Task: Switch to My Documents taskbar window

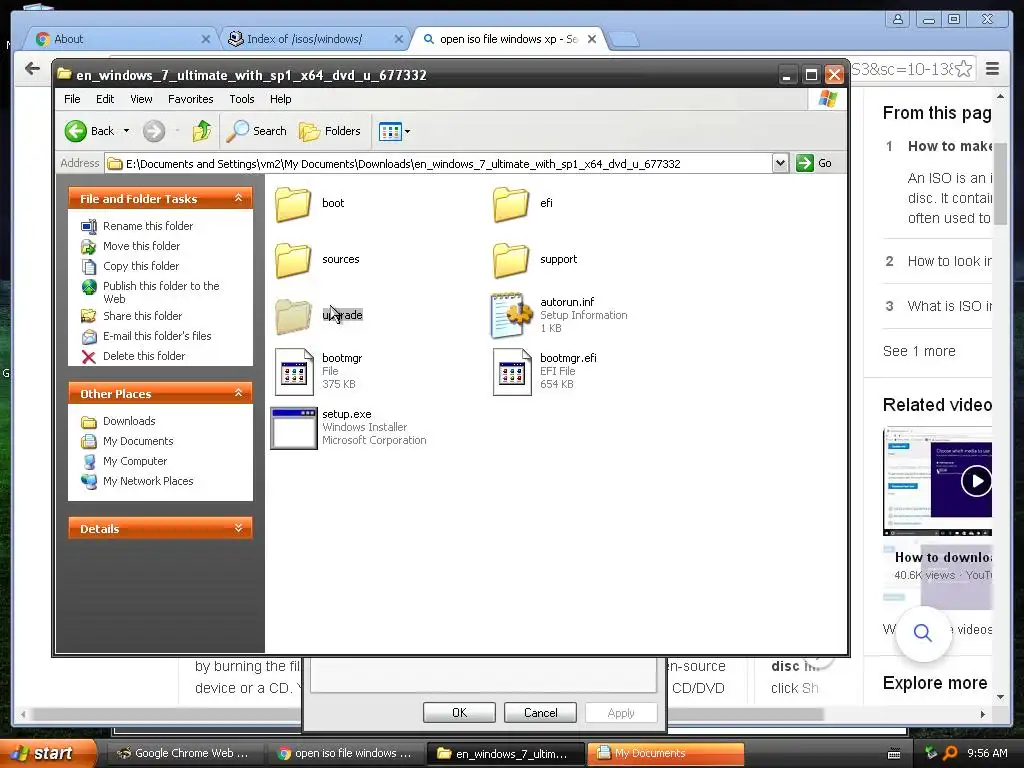Action: pos(665,753)
